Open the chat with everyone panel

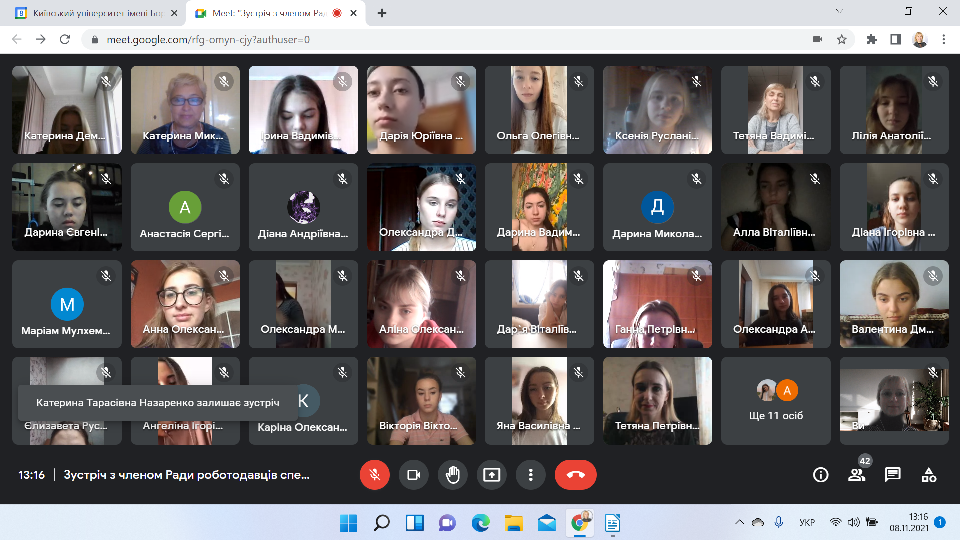coord(893,475)
